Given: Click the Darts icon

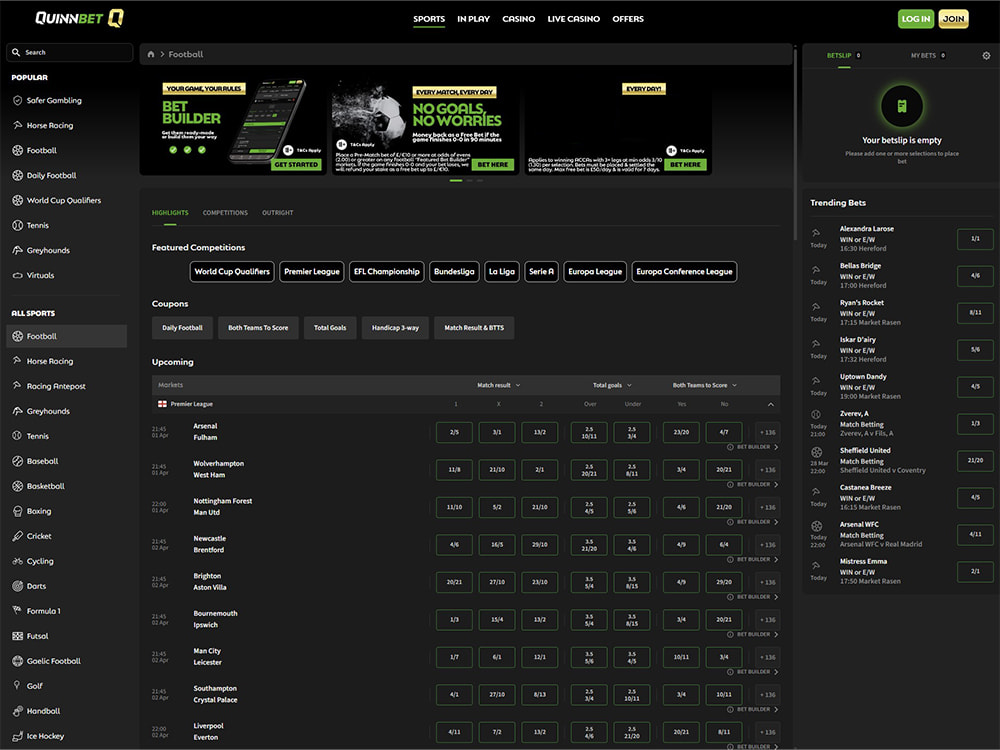Looking at the screenshot, I should 17,586.
